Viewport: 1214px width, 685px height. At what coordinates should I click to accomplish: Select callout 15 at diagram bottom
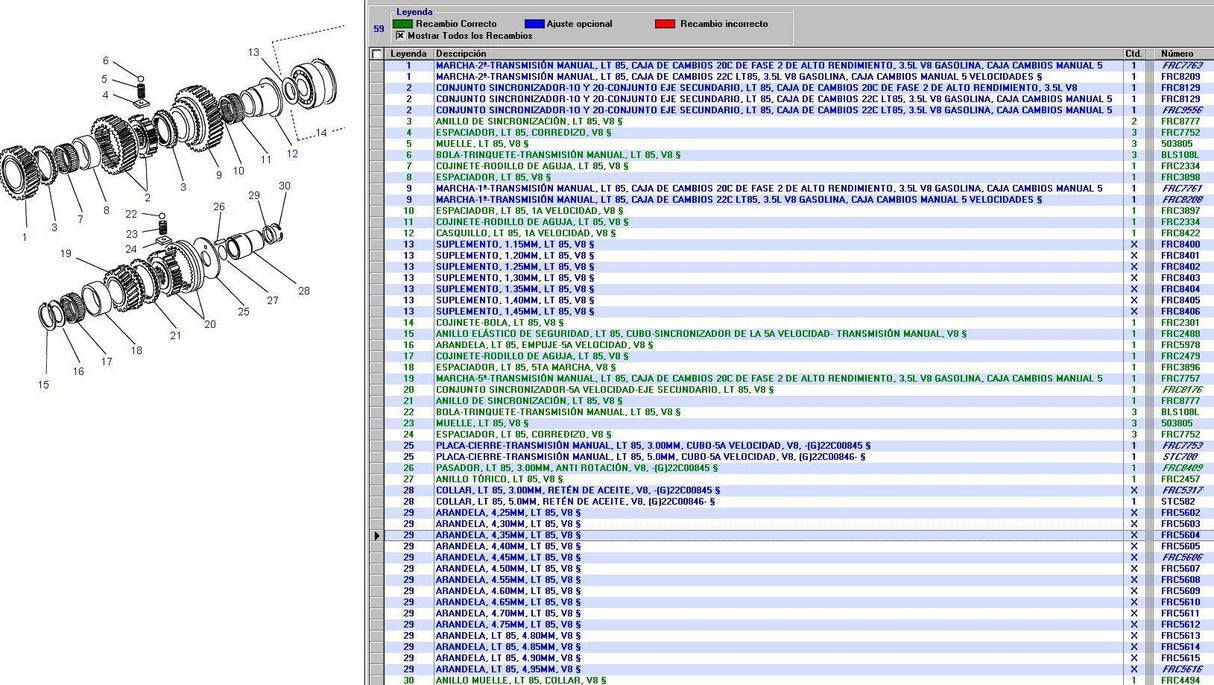(43, 384)
